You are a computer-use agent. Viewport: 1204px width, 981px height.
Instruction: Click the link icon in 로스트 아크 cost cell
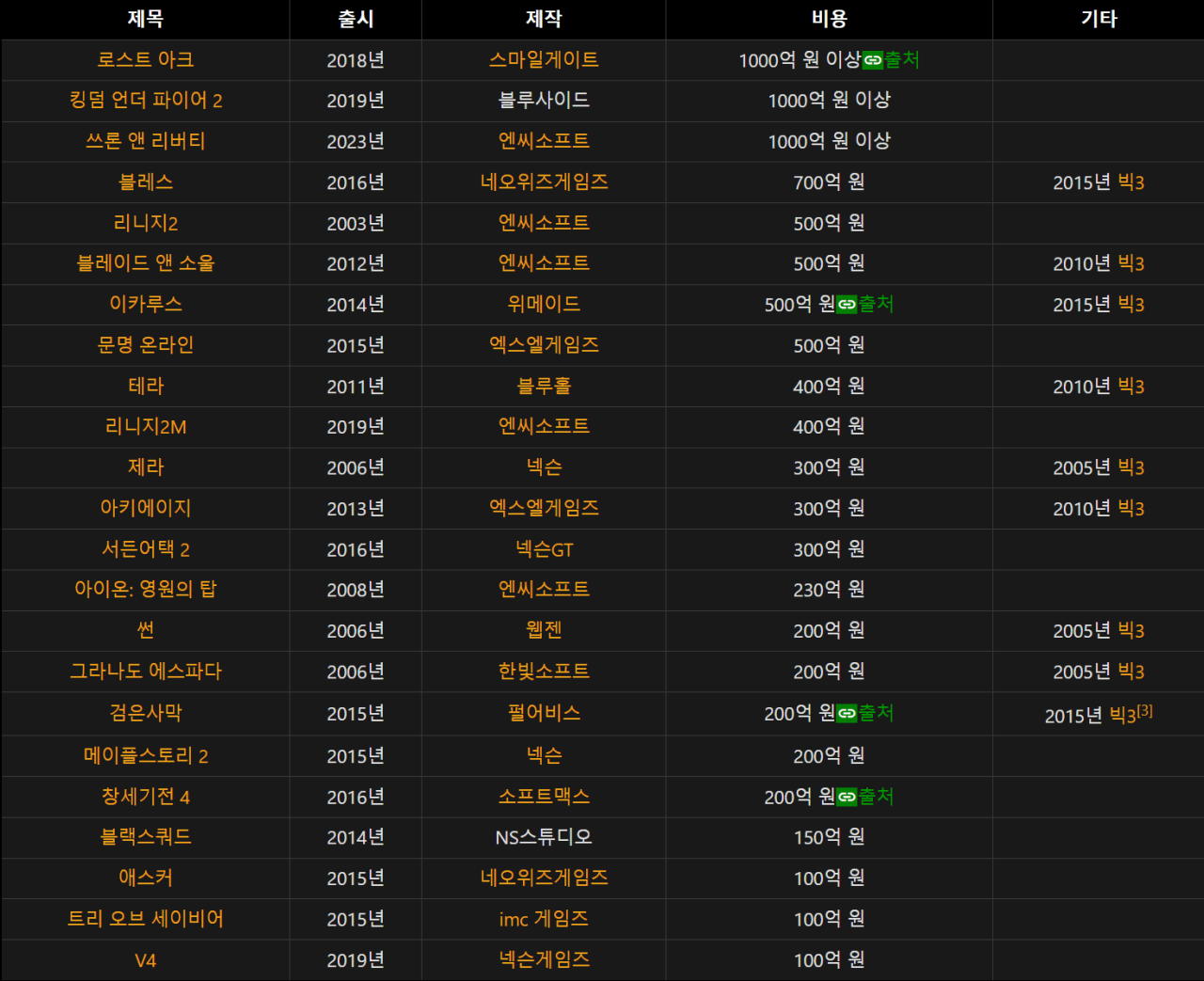(x=873, y=60)
